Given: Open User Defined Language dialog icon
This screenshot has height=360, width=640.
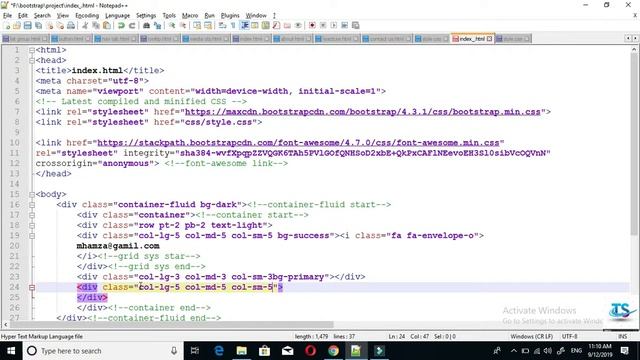Looking at the screenshot, I should [x=255, y=25].
